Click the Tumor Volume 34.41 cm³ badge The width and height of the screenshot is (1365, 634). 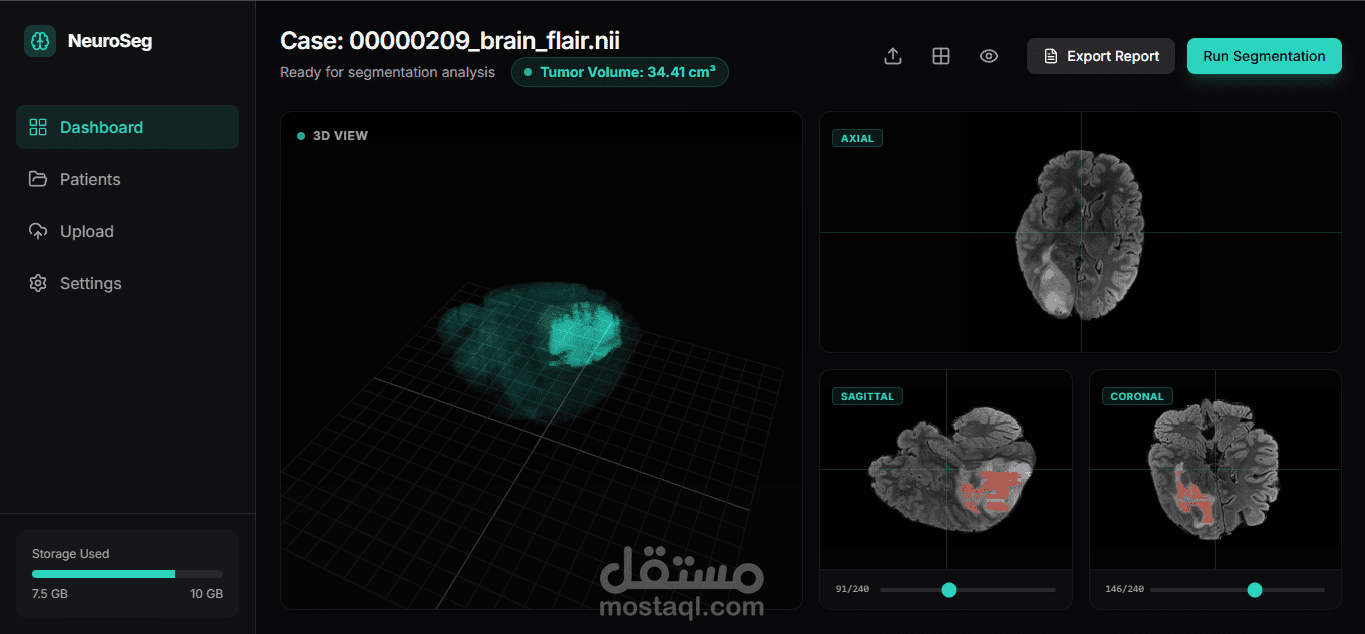point(620,72)
